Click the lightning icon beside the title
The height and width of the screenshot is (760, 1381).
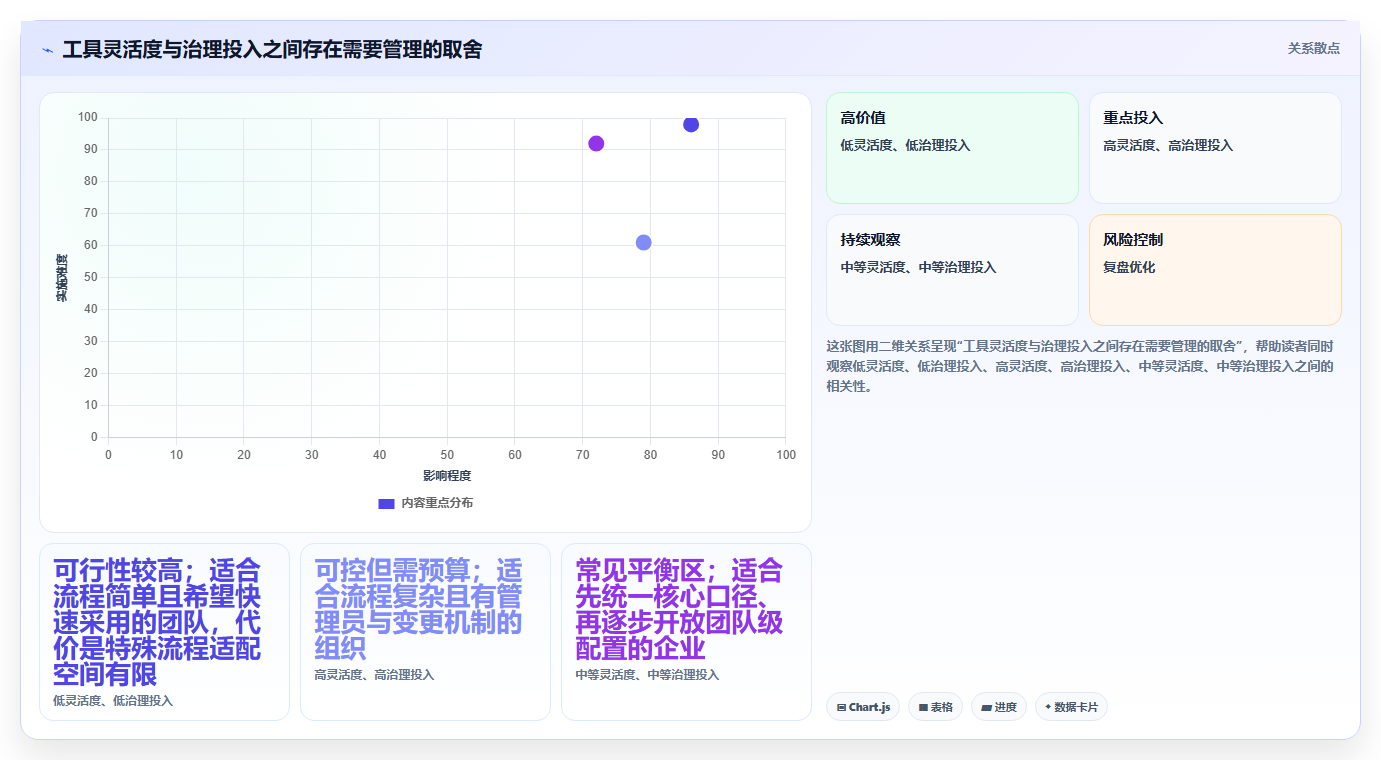point(47,50)
